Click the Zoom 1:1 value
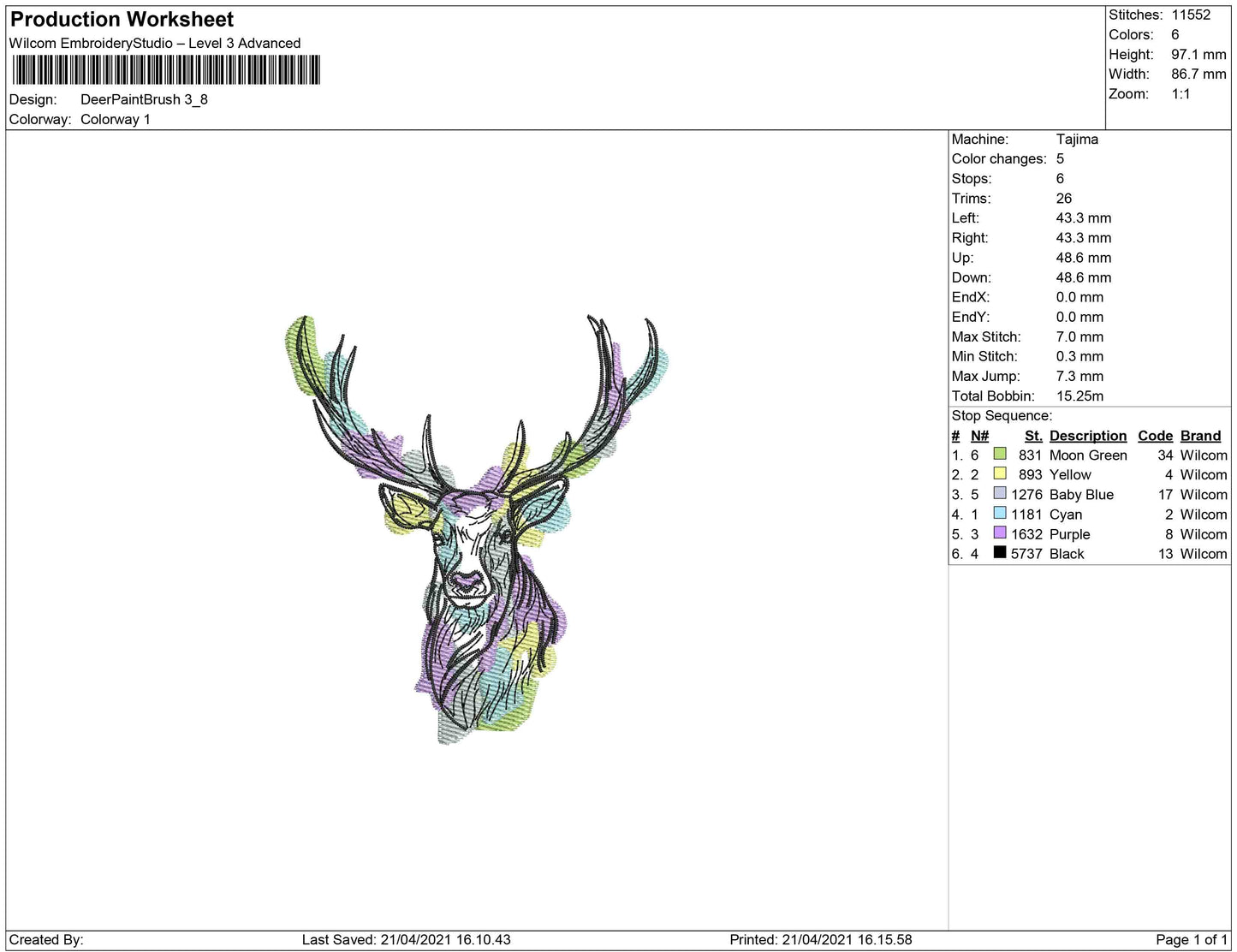Viewport: 1237px width, 952px height. (x=1181, y=93)
